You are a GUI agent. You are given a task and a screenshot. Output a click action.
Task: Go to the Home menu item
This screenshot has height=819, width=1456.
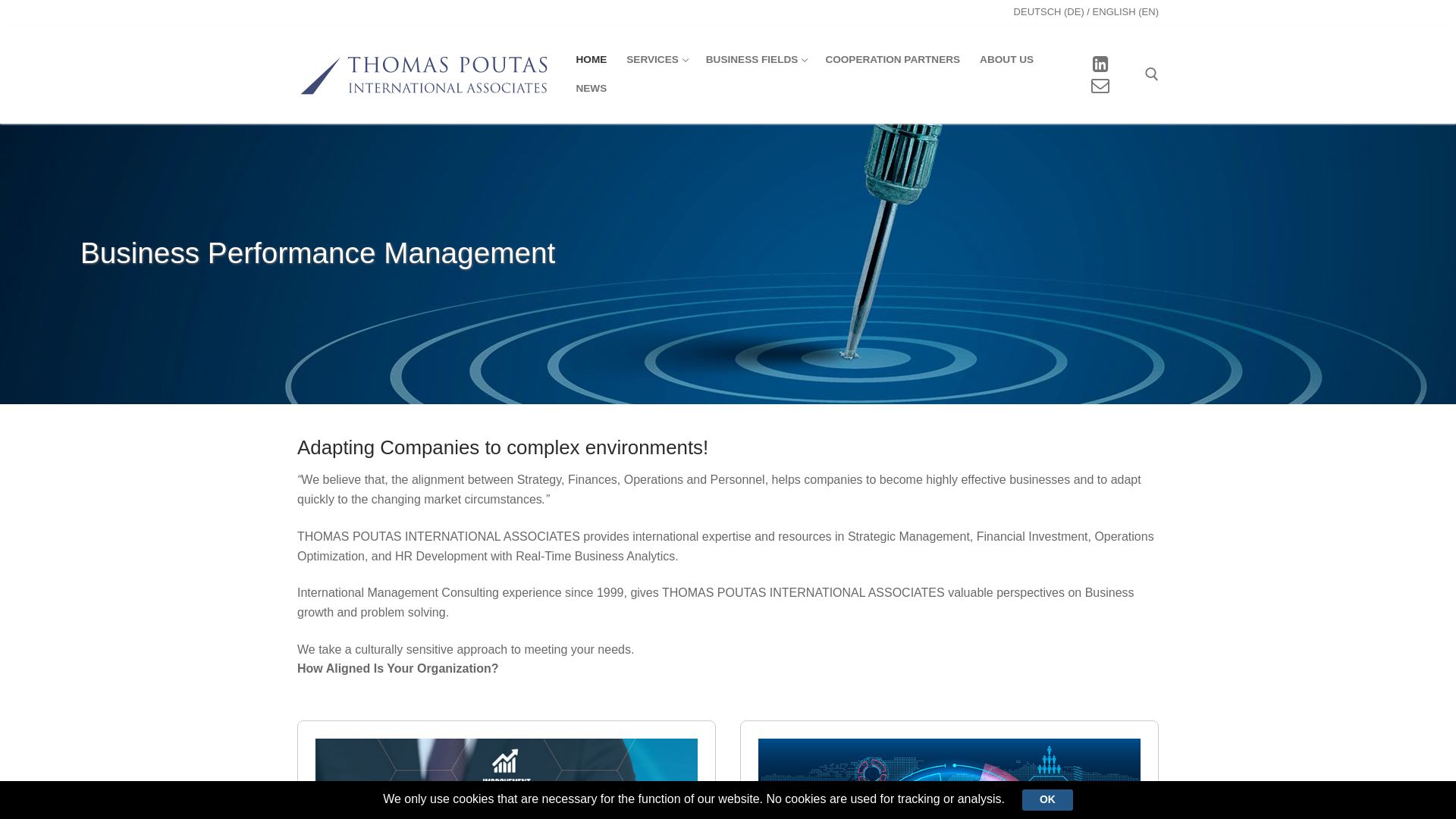point(591,60)
